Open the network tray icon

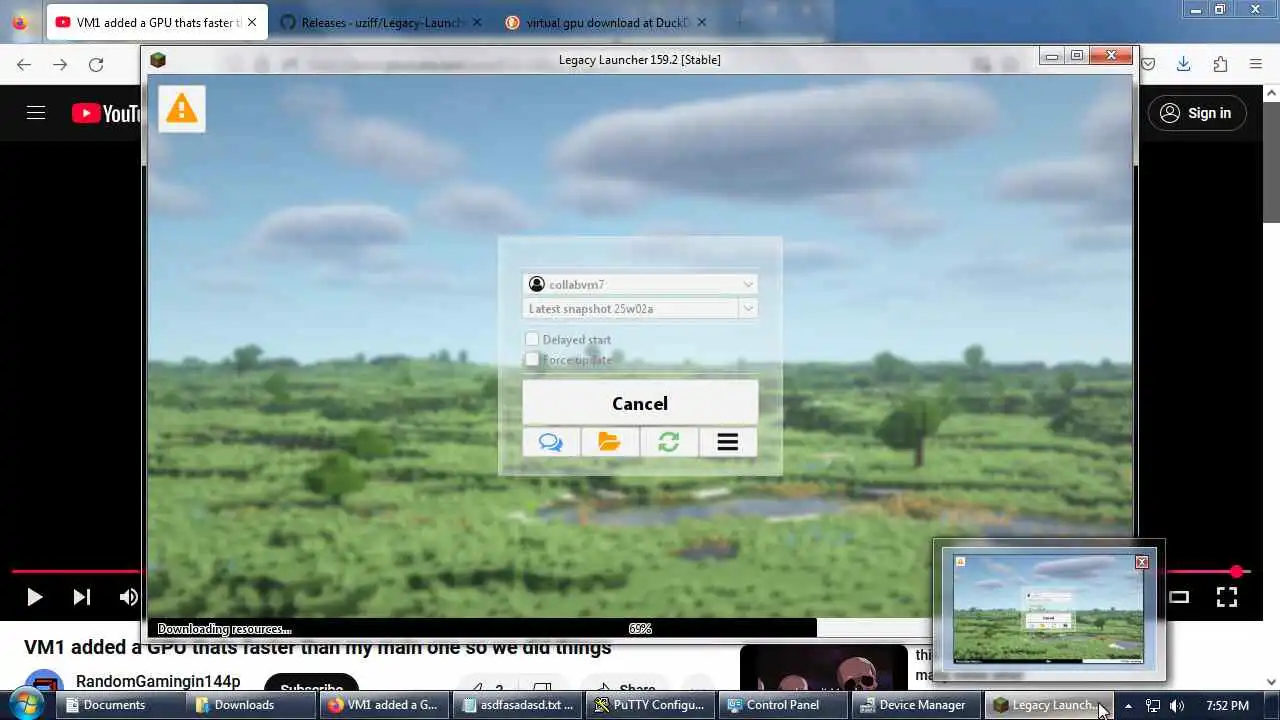pyautogui.click(x=1153, y=705)
